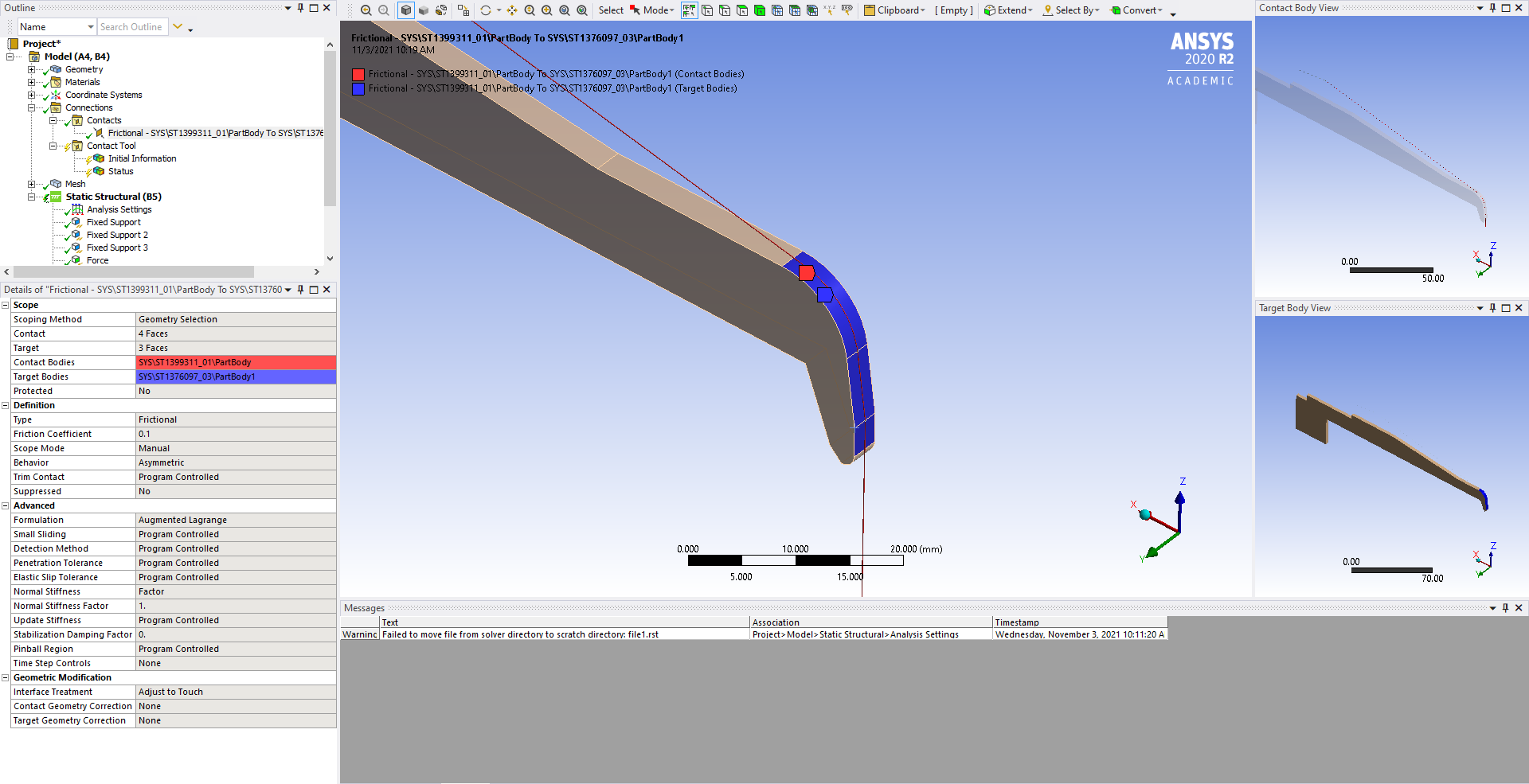Select Analysis Settings in the outline

tap(119, 209)
